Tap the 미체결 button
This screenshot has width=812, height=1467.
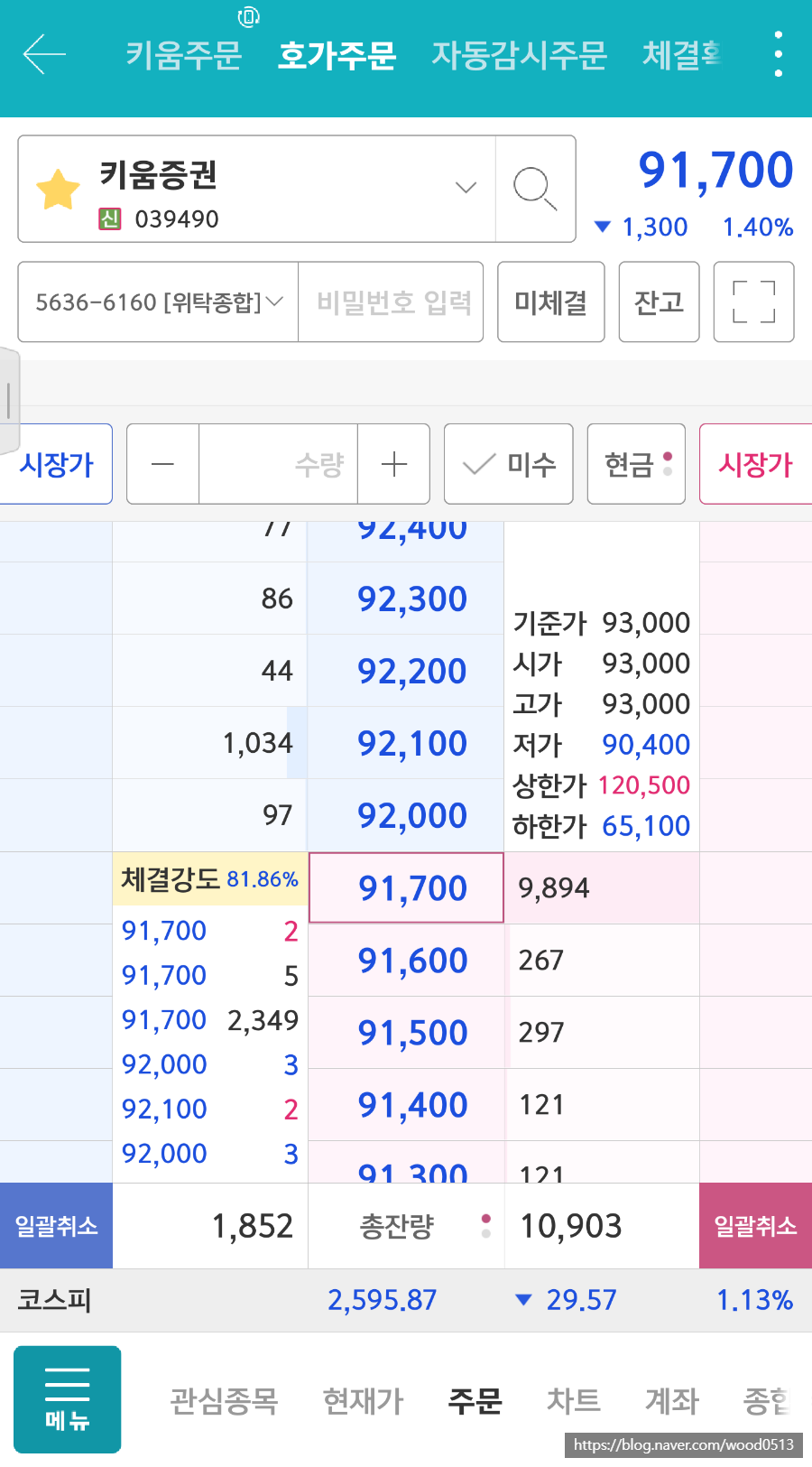click(551, 302)
